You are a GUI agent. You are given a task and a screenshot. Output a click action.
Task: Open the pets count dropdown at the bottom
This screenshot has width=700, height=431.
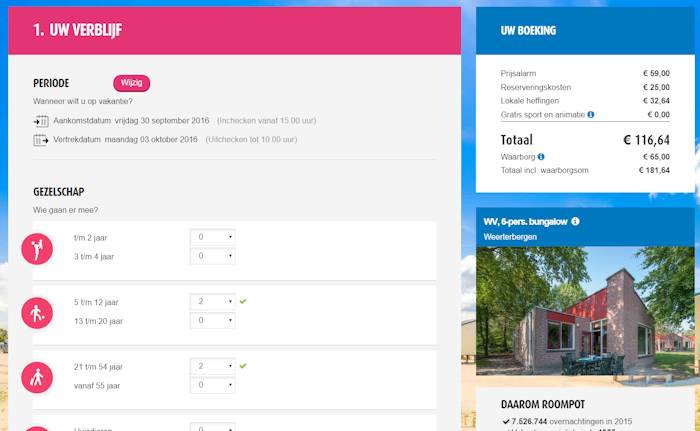[x=212, y=427]
